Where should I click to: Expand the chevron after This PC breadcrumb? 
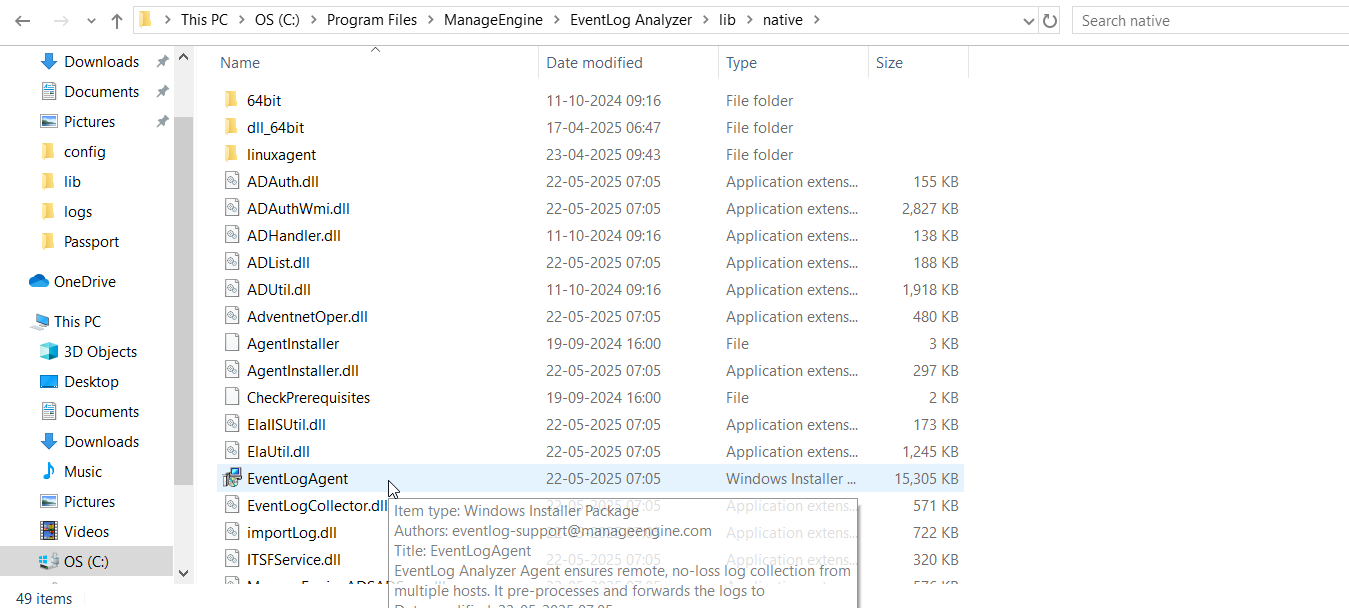[x=241, y=20]
